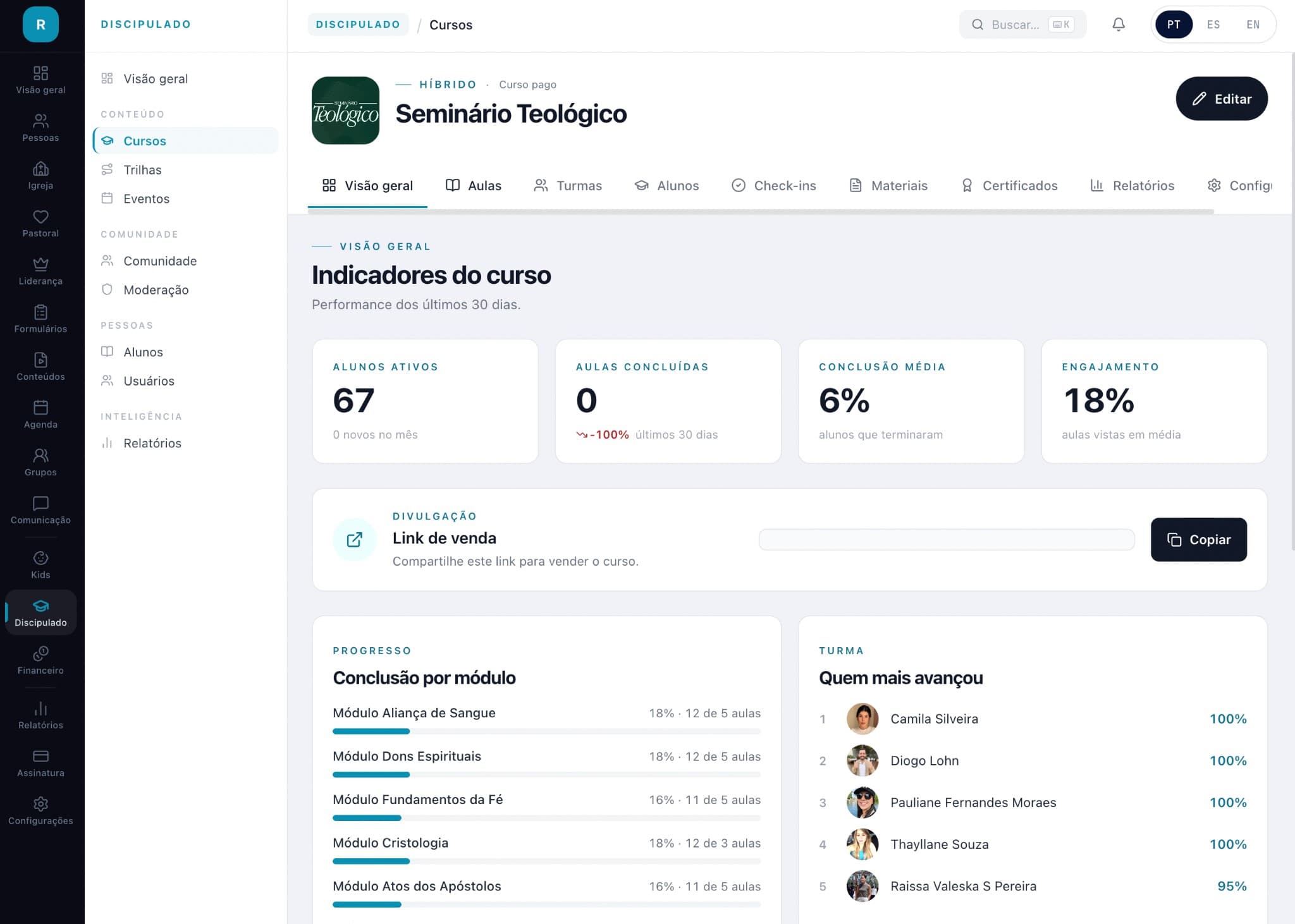
Task: Click the Seminário Teológico course thumbnail
Action: (x=345, y=111)
